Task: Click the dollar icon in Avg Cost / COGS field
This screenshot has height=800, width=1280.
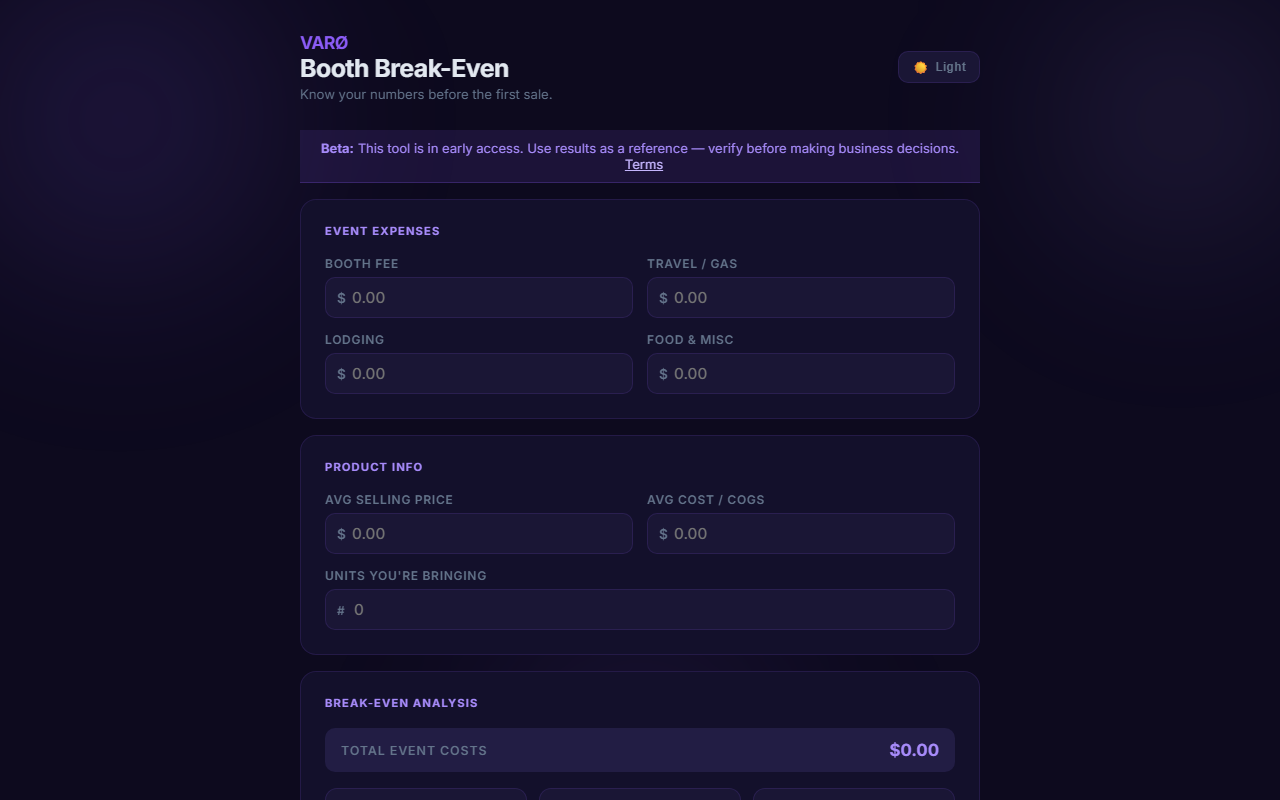Action: pyautogui.click(x=663, y=534)
